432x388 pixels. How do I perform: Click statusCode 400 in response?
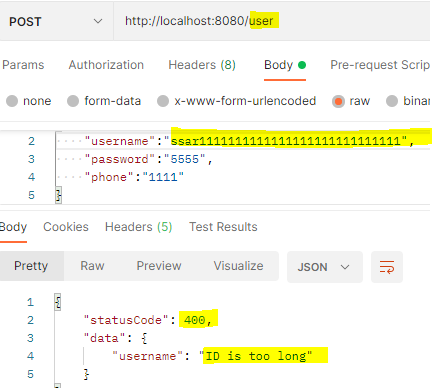point(195,320)
